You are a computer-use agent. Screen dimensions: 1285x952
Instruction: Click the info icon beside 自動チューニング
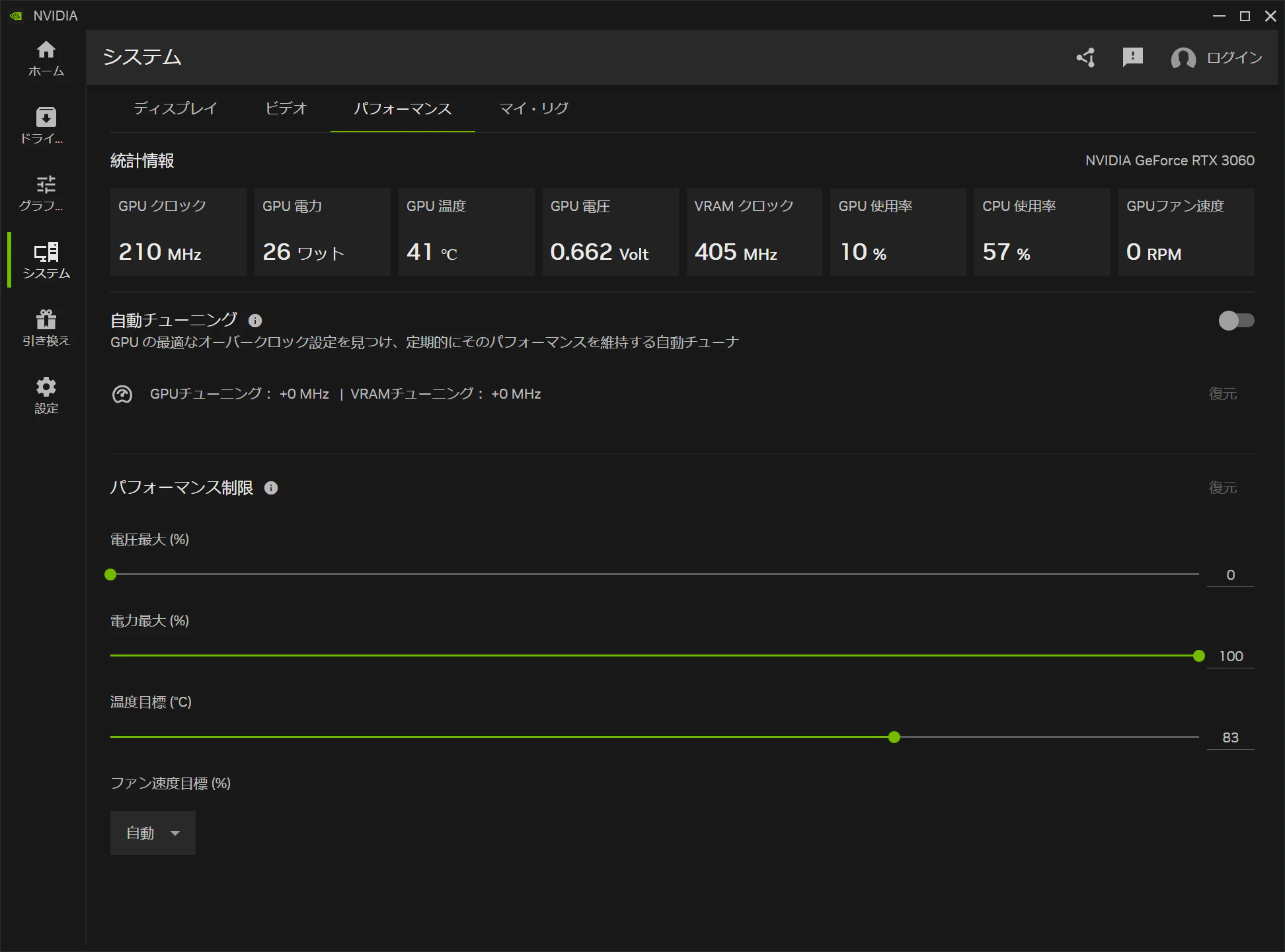(255, 321)
